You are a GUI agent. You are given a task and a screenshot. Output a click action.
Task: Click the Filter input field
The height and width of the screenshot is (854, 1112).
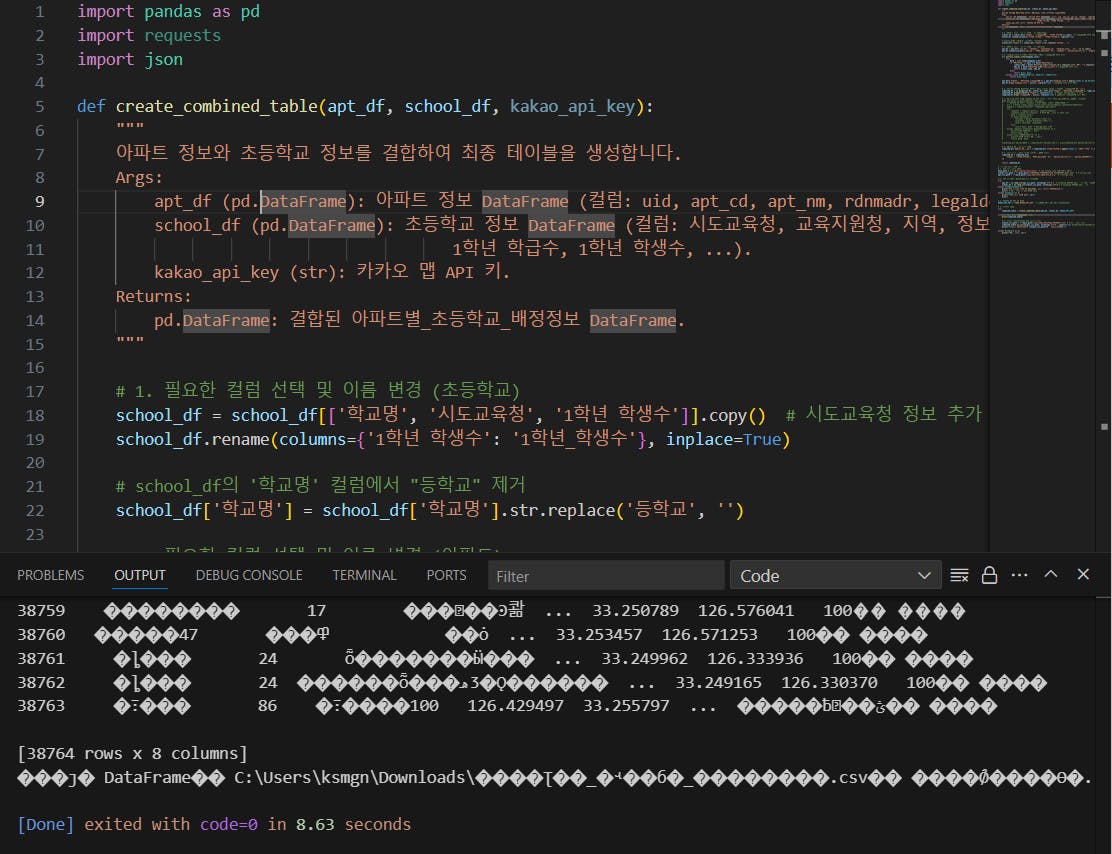pos(606,576)
